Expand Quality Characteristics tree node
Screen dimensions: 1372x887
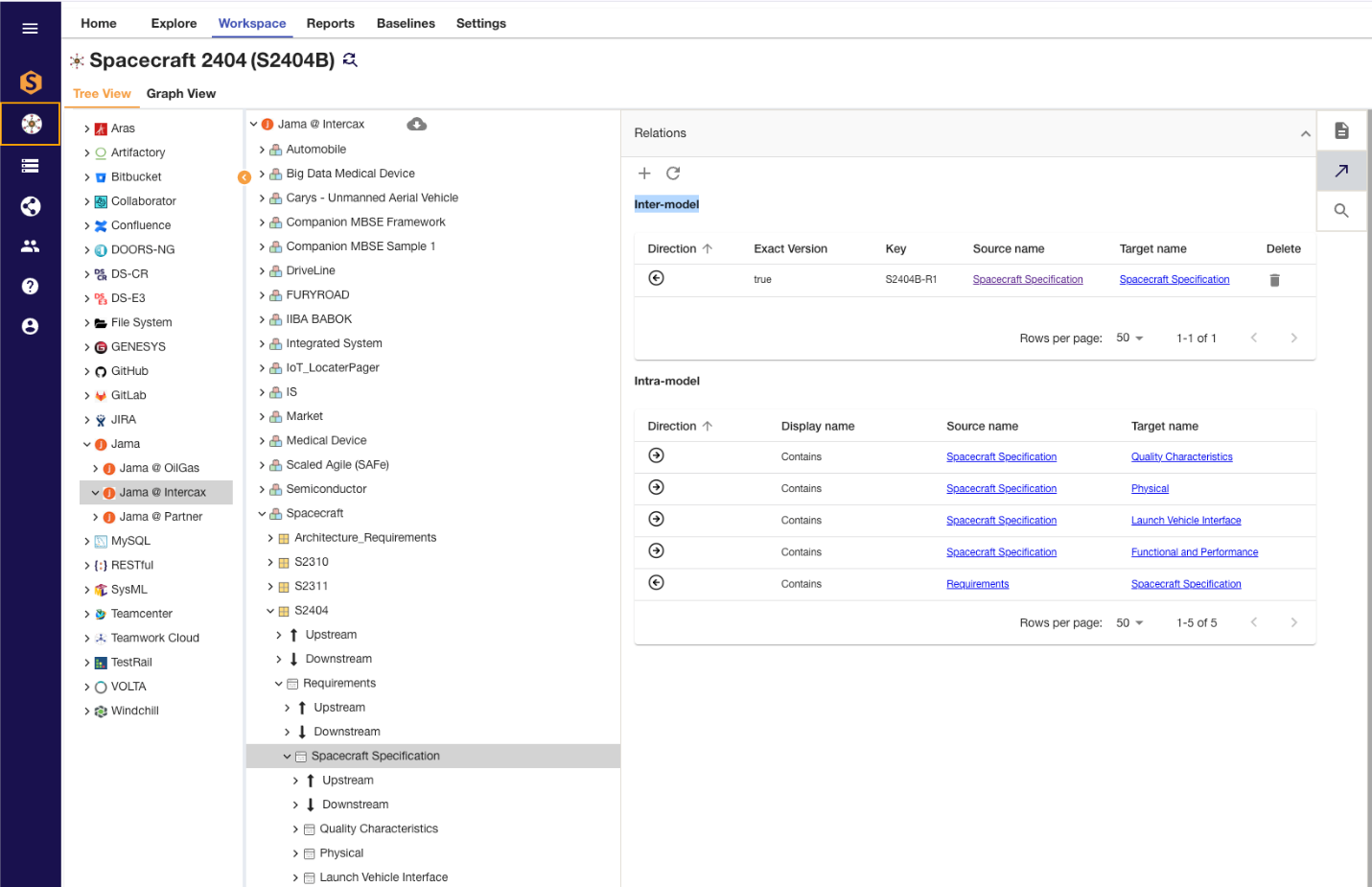click(x=295, y=829)
